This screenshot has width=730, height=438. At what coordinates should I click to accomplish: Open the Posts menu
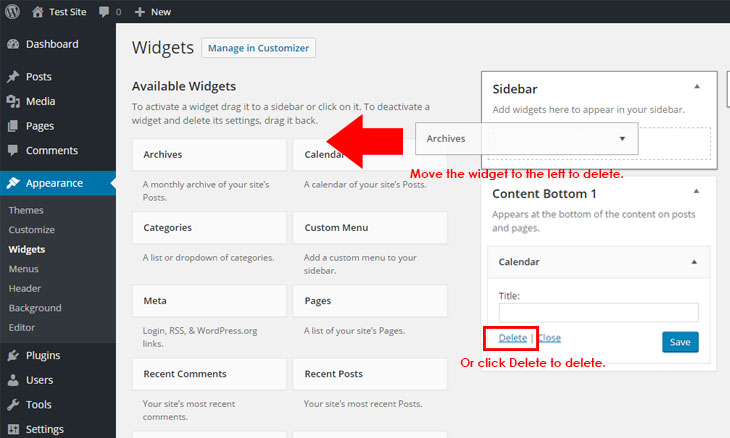click(39, 77)
